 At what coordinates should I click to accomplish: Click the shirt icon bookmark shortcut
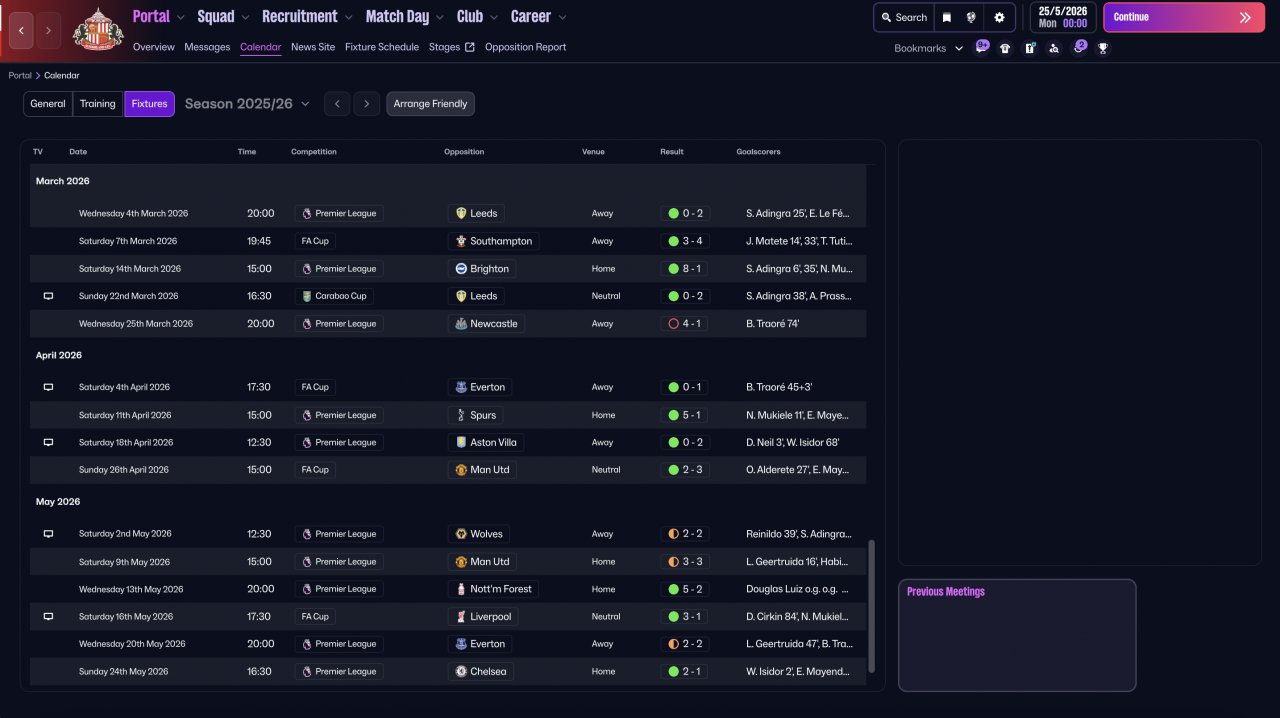1005,48
